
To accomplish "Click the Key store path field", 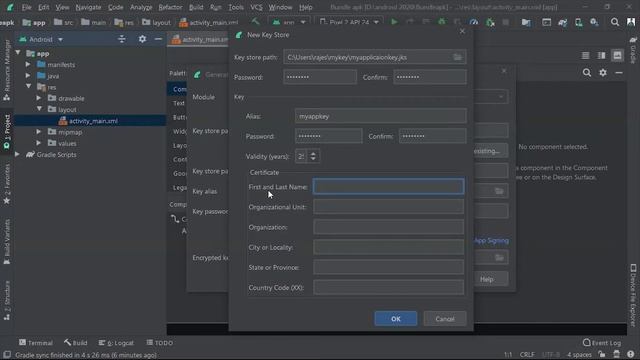I will point(375,57).
